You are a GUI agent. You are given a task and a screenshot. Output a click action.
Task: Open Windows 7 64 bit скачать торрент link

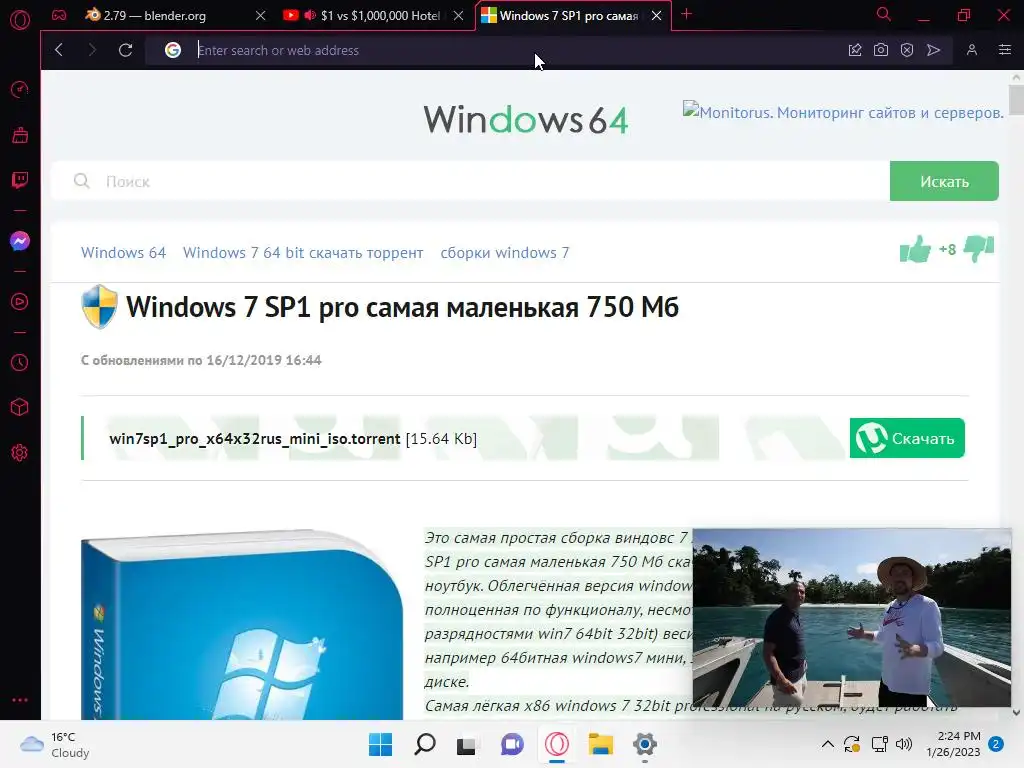[x=303, y=253]
